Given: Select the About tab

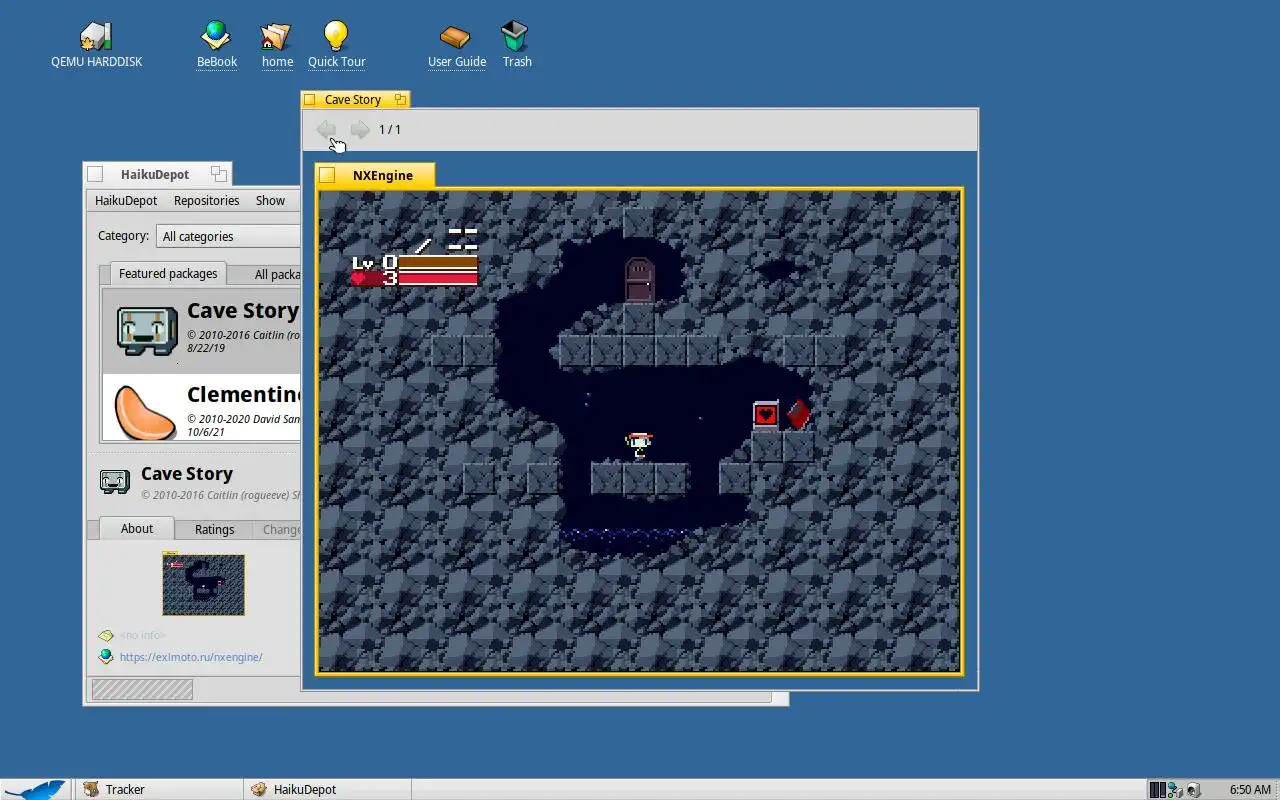Looking at the screenshot, I should pyautogui.click(x=137, y=528).
